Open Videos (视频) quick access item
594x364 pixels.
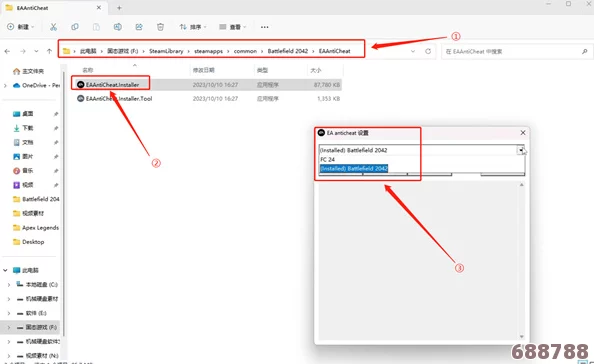click(x=23, y=185)
